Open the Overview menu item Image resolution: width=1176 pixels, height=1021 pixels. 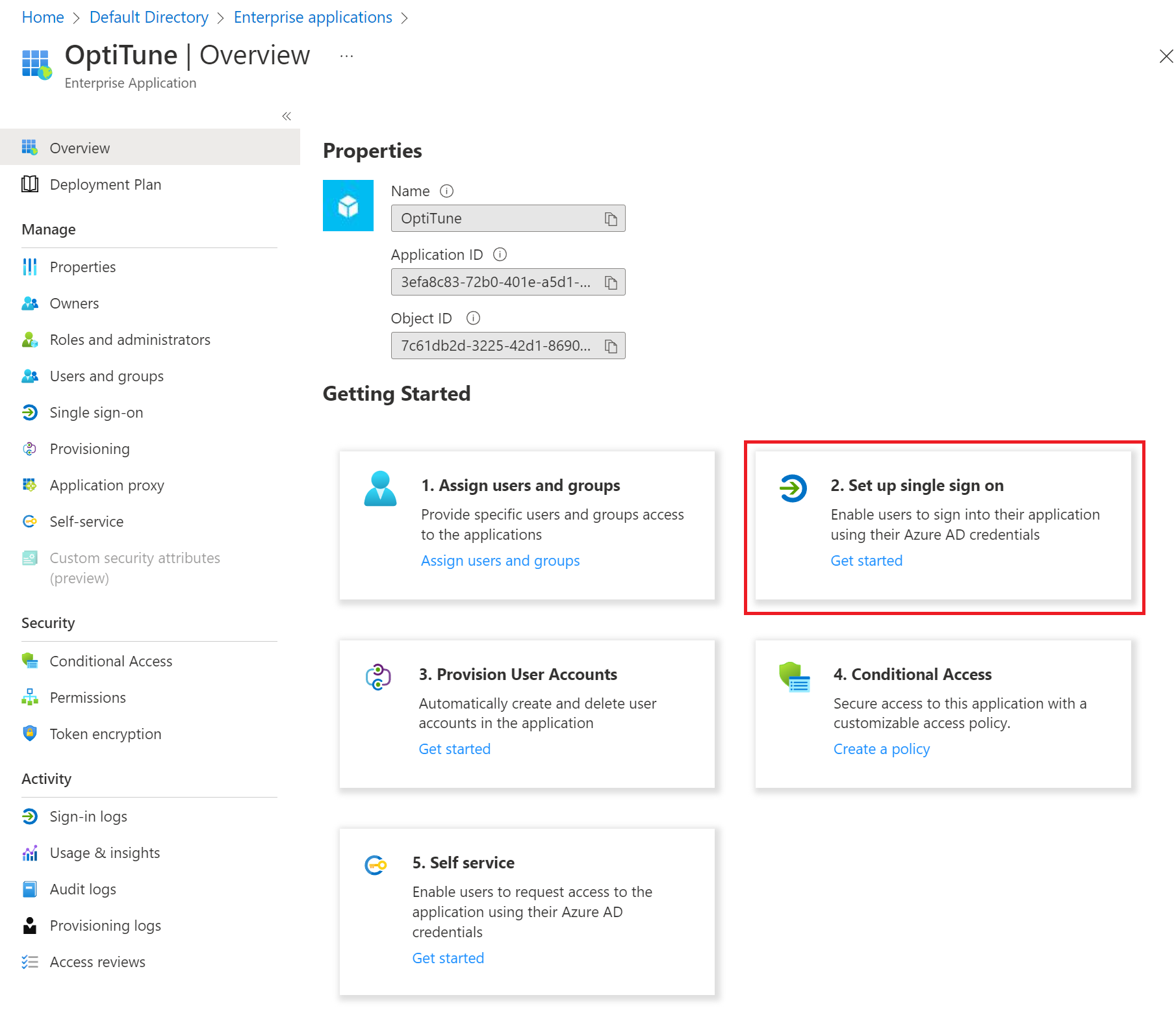point(150,147)
